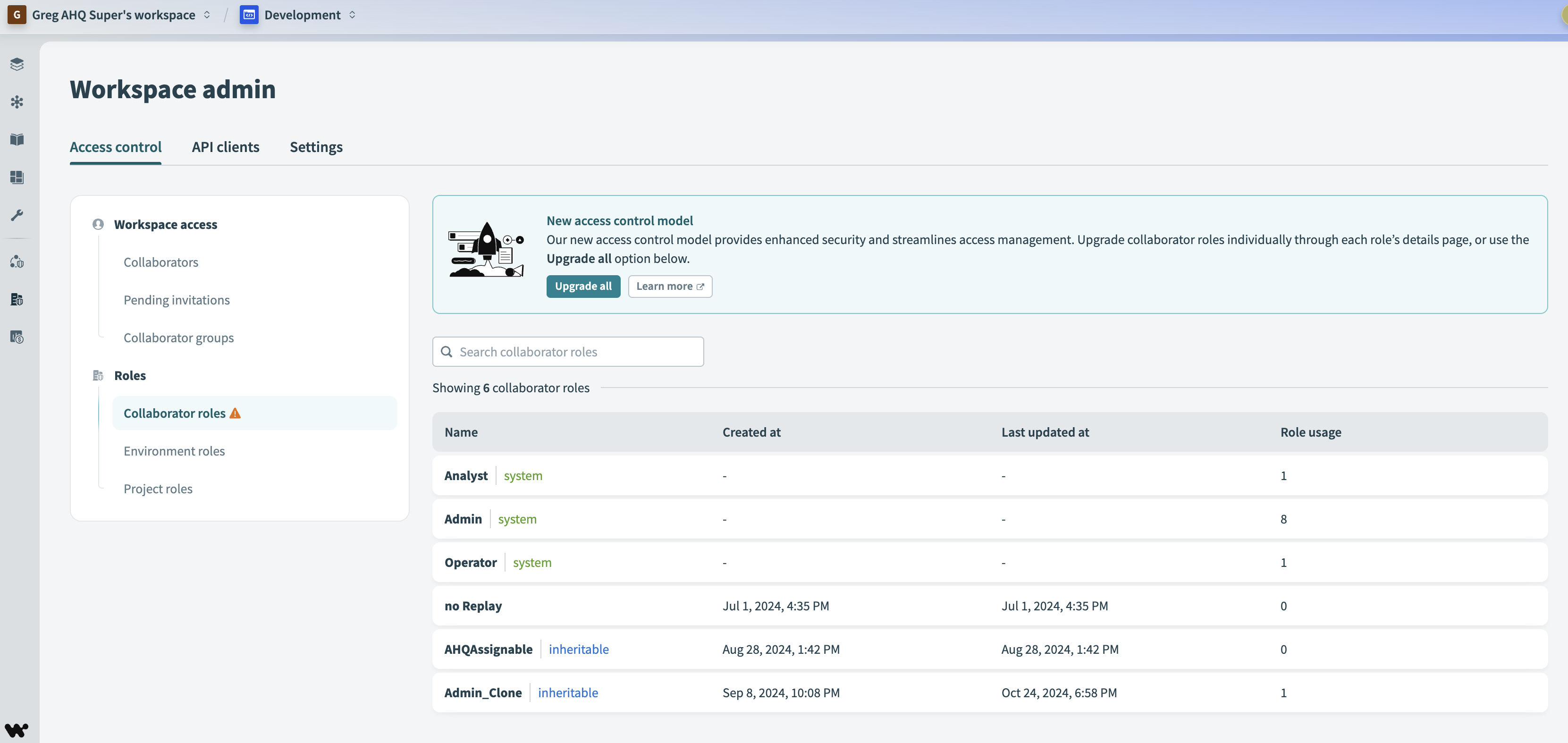Switch to the Settings tab
Screen dimensions: 1568x743
coord(316,147)
